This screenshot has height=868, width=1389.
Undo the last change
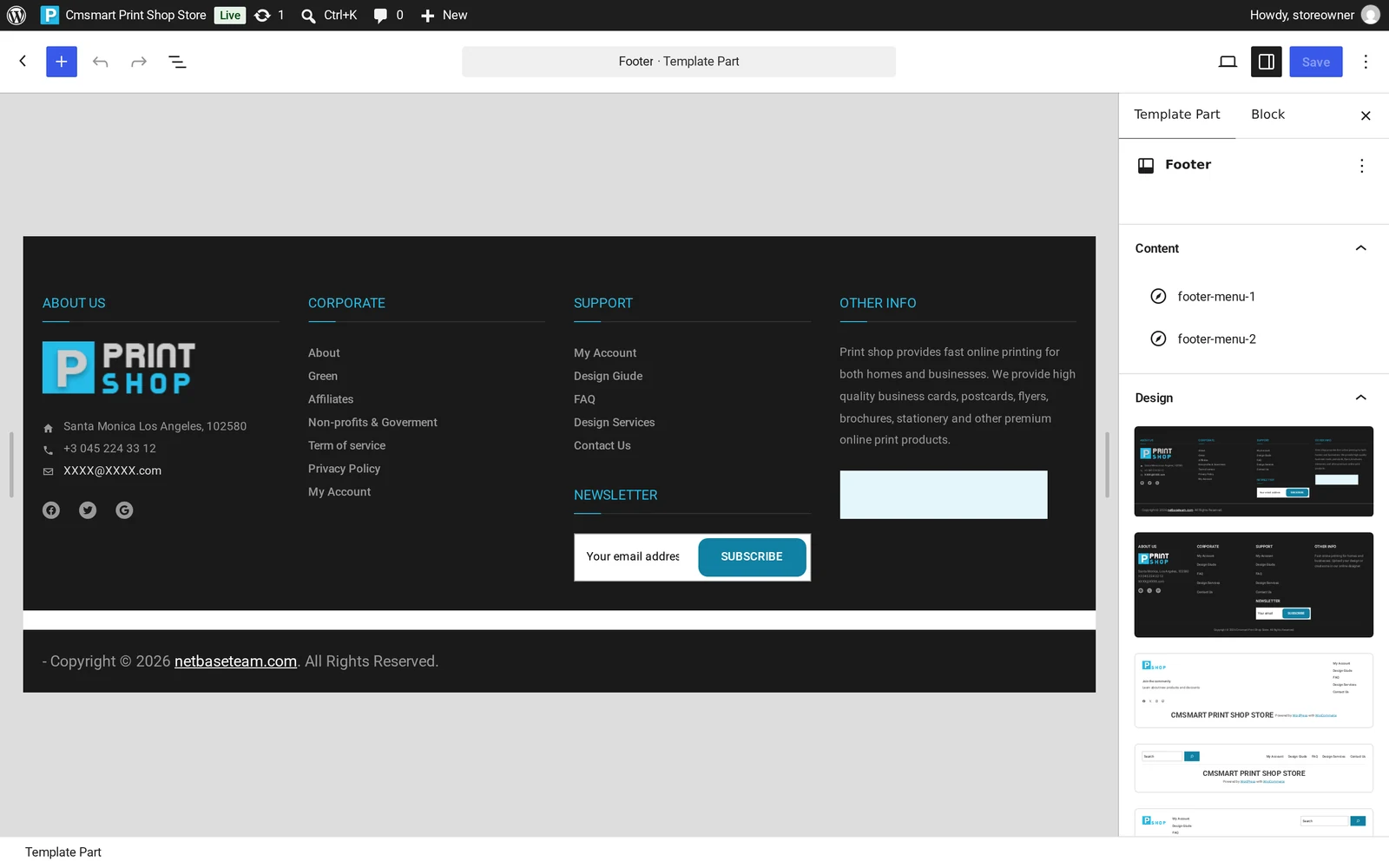click(x=101, y=62)
